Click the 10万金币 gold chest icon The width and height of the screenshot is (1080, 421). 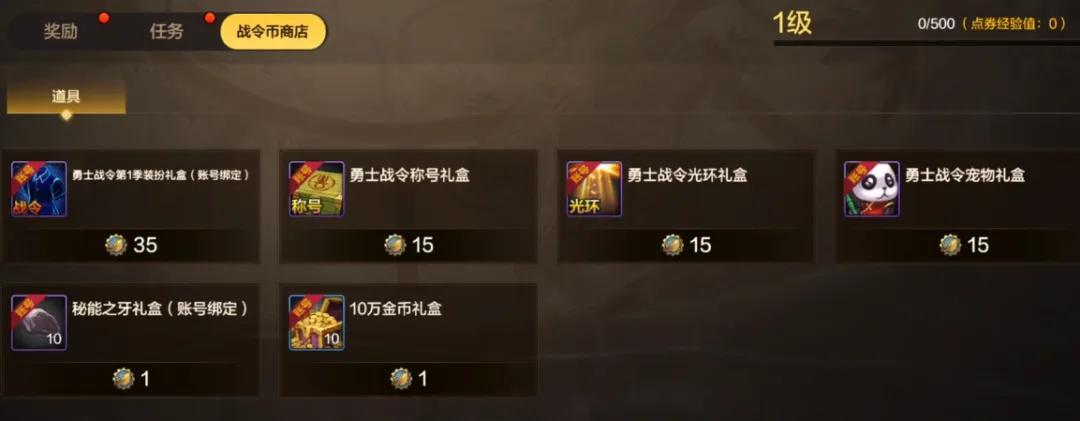316,323
